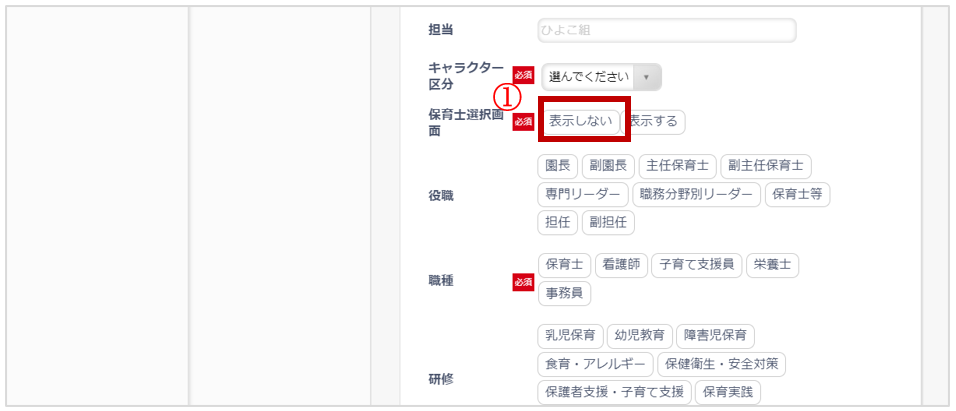Click the 担当 field label

click(441, 30)
